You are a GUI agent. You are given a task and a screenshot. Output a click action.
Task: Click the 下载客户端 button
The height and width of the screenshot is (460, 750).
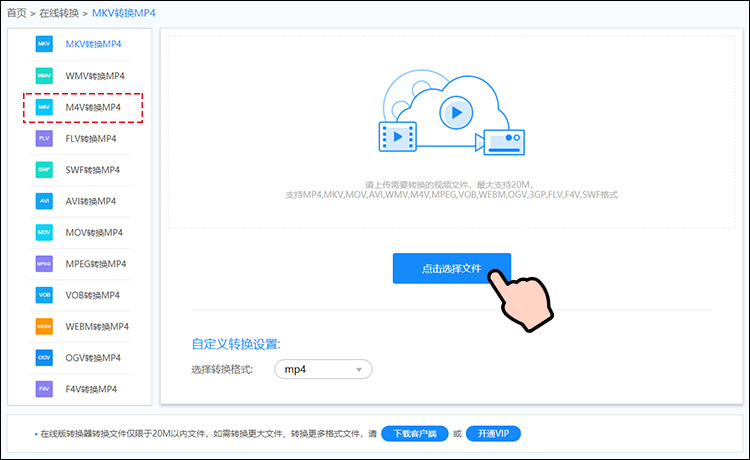click(x=415, y=434)
